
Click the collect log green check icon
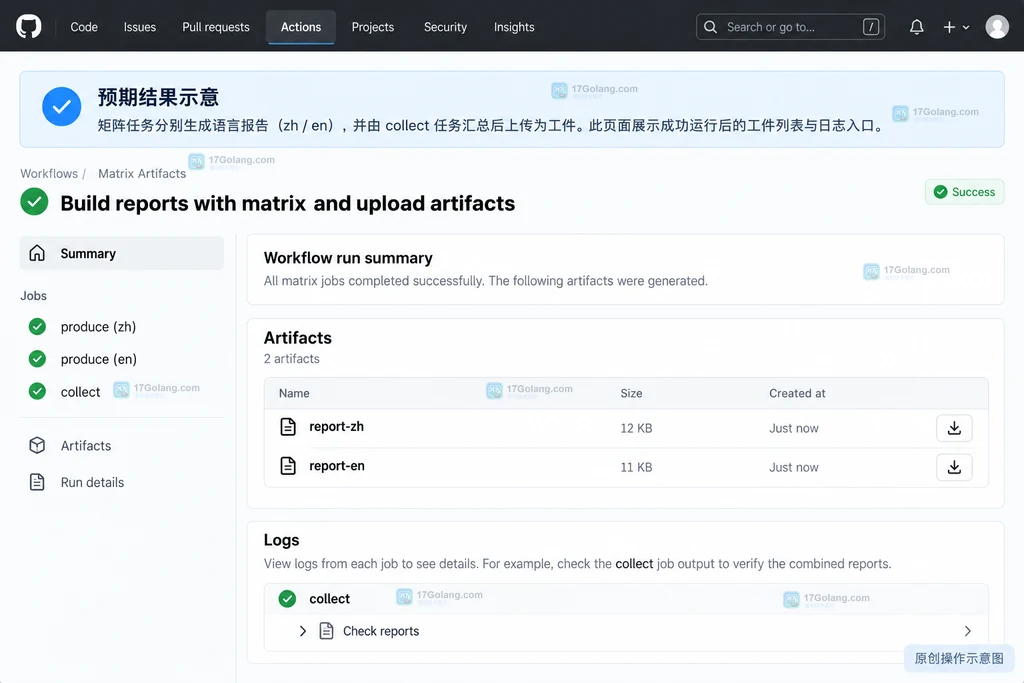[x=287, y=599]
